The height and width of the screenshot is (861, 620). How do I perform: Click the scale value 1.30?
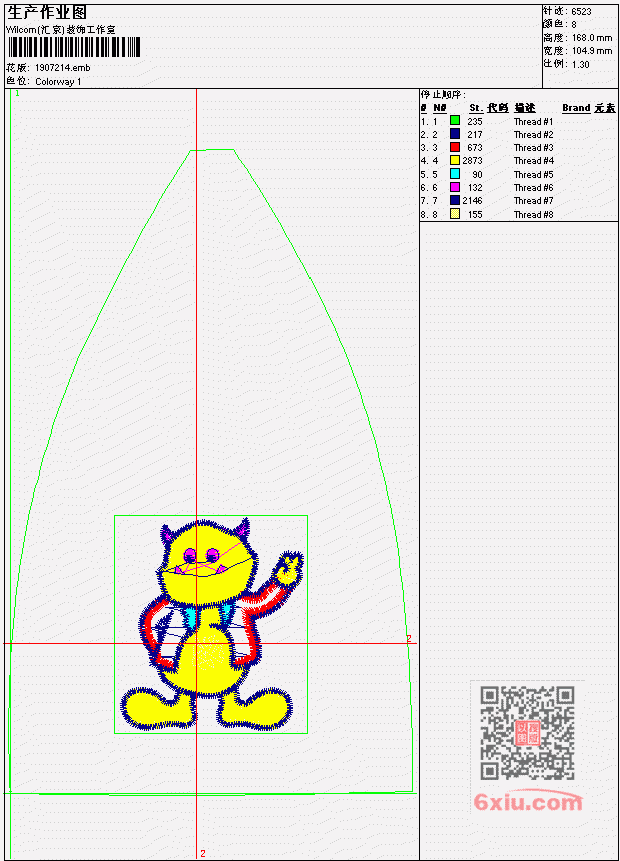[x=580, y=64]
